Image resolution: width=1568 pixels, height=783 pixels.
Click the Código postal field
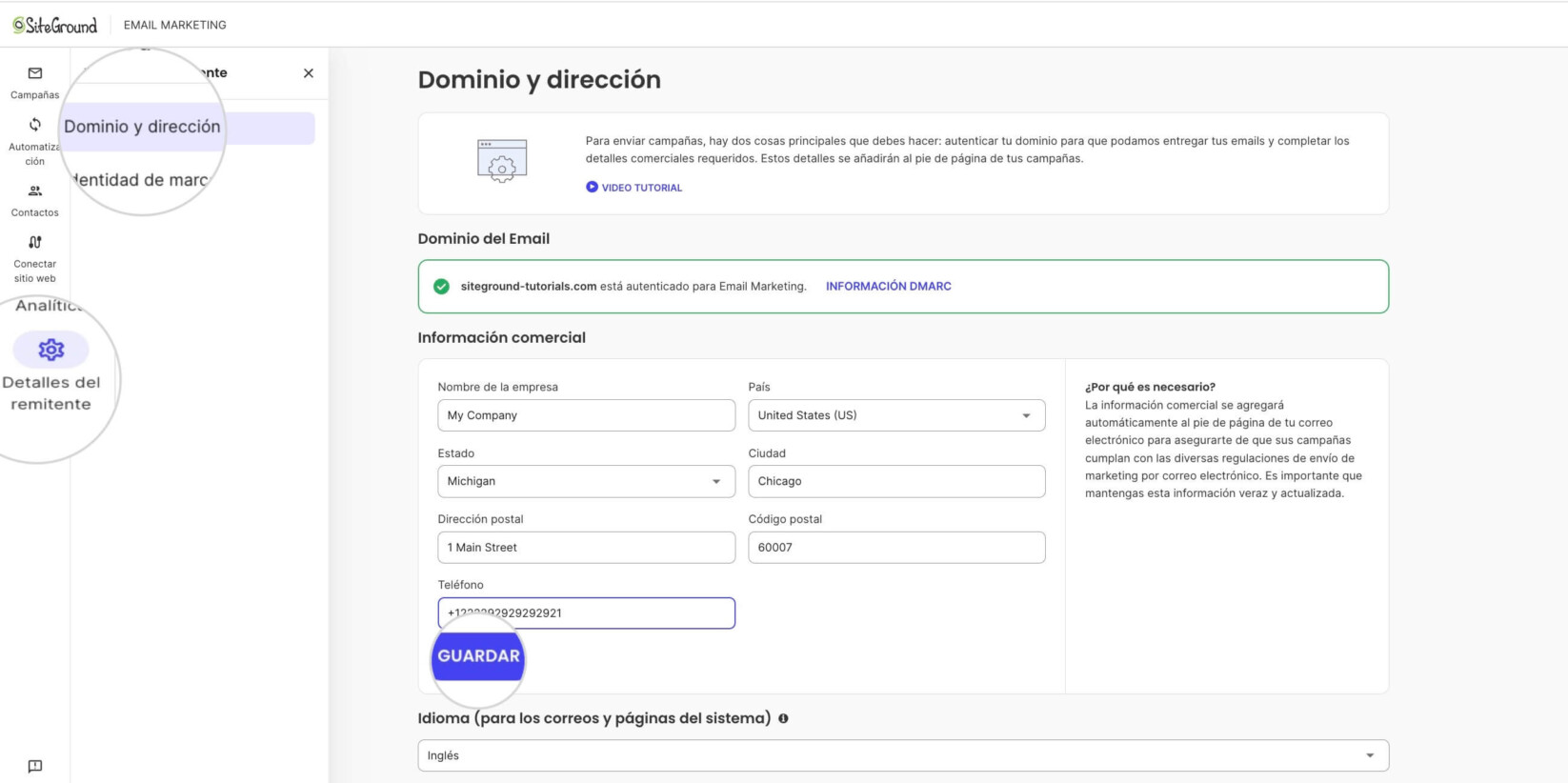(x=896, y=548)
